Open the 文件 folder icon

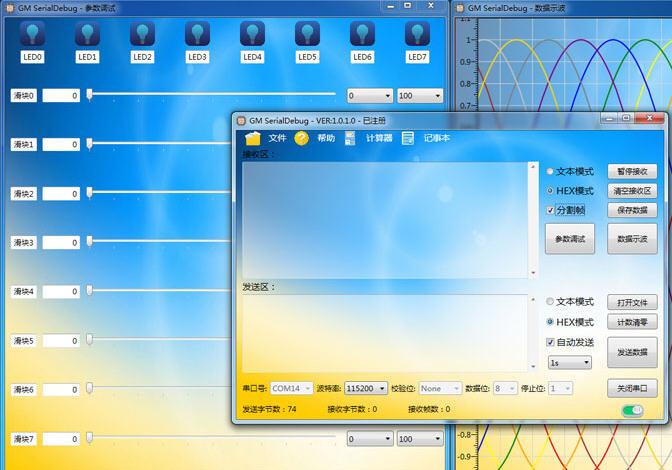[253, 138]
